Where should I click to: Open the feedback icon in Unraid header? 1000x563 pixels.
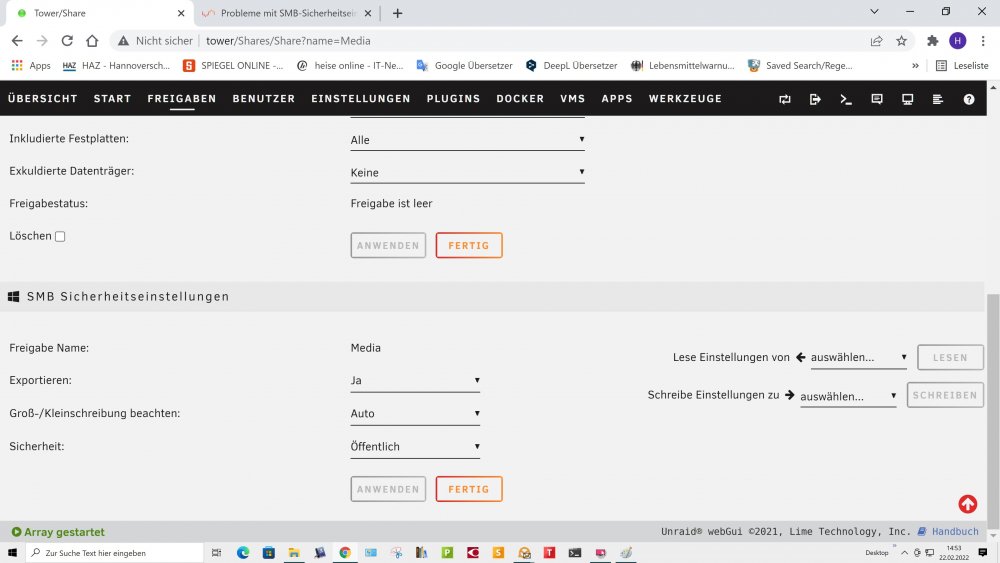pyautogui.click(x=877, y=99)
